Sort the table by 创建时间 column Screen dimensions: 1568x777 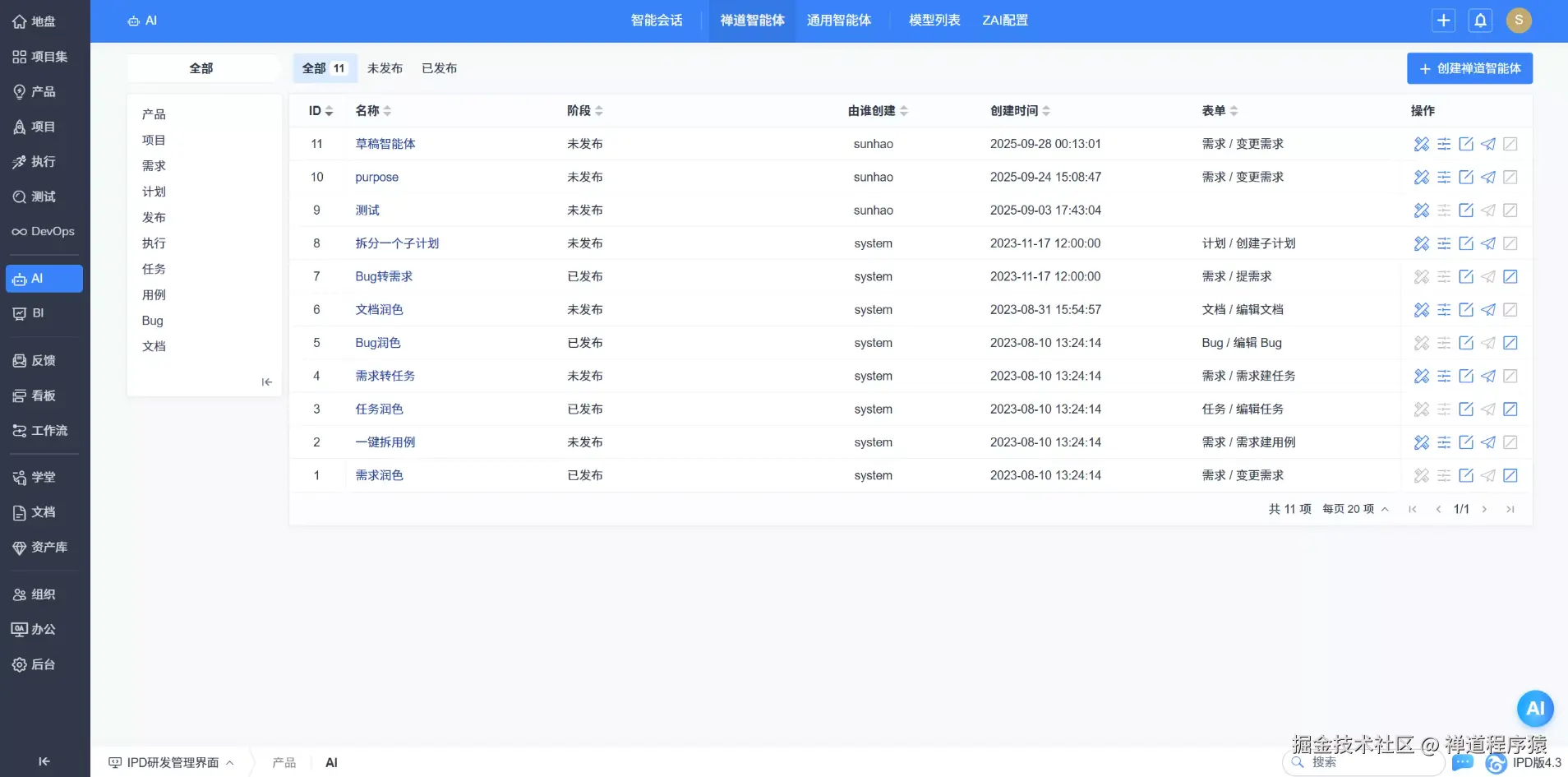1018,110
